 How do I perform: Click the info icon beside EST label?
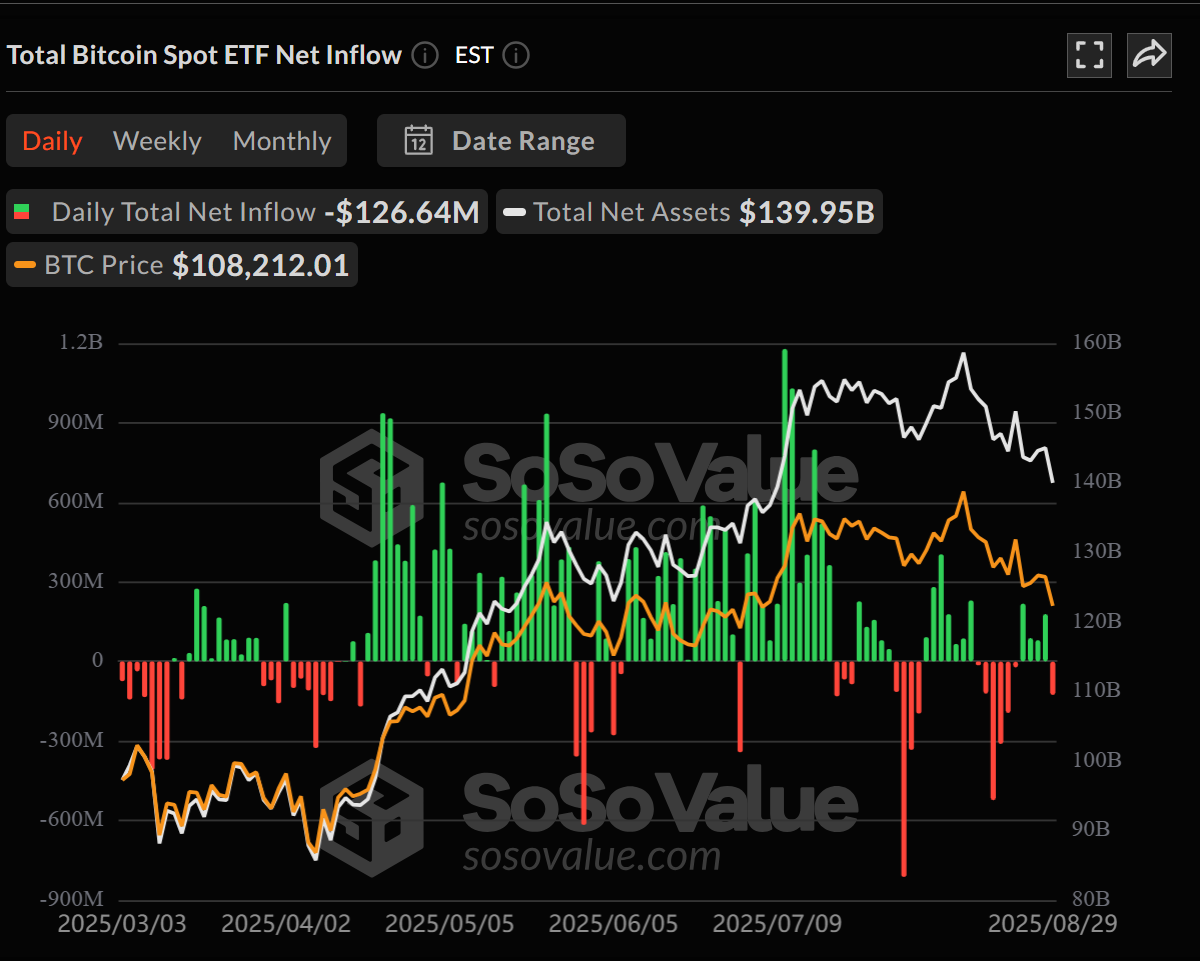pos(516,56)
